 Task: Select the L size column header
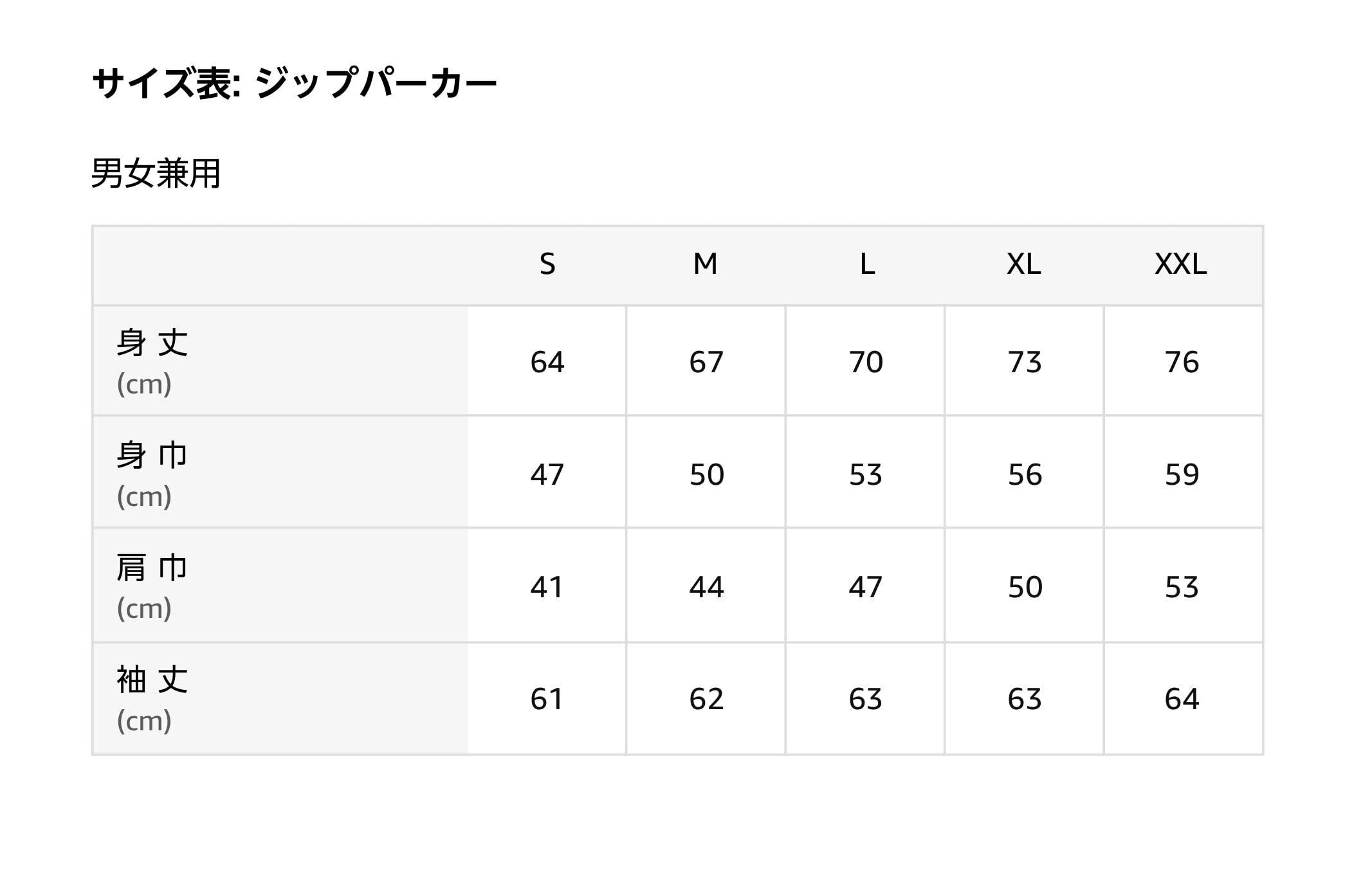(866, 264)
